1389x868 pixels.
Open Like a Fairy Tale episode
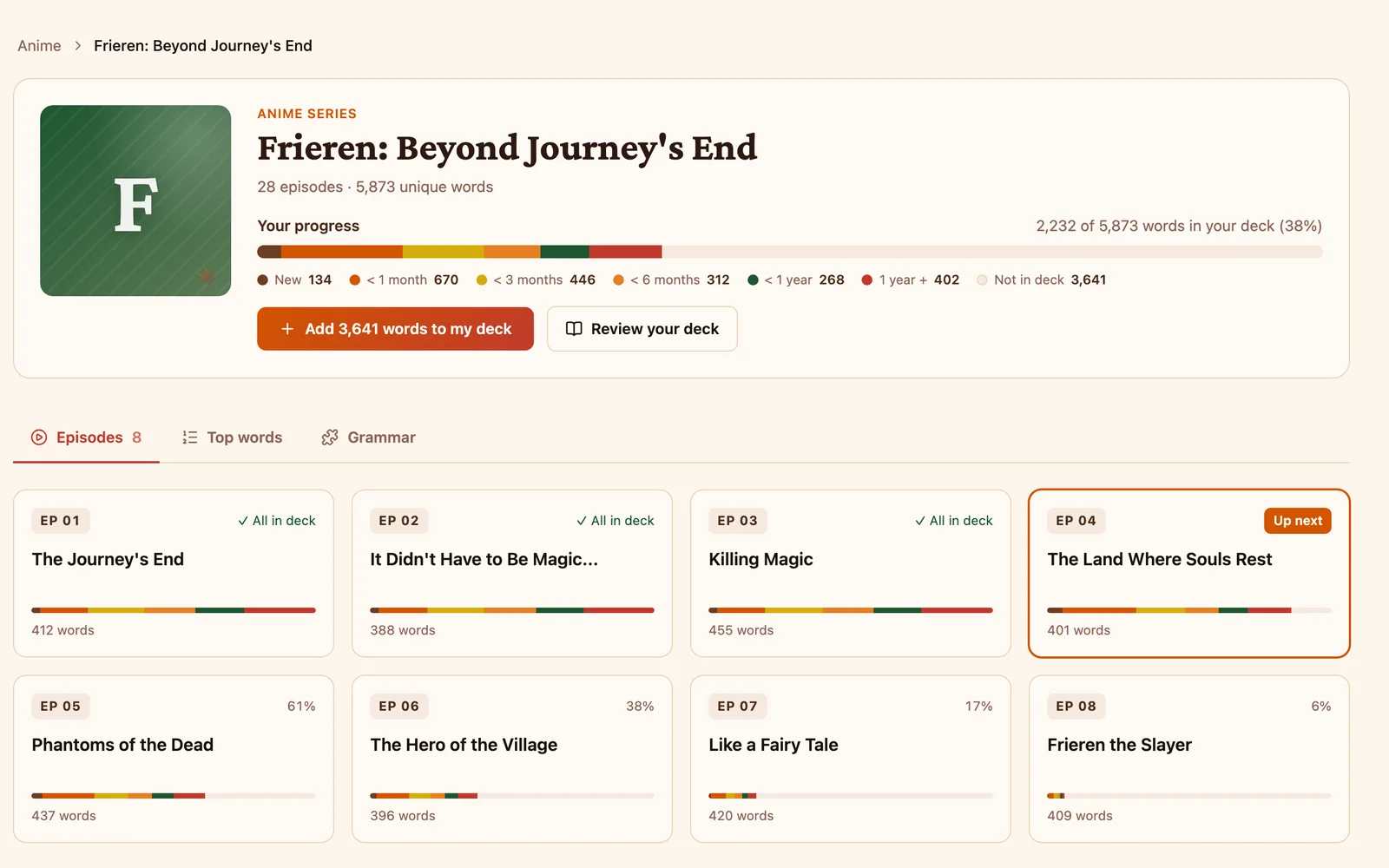(x=851, y=759)
